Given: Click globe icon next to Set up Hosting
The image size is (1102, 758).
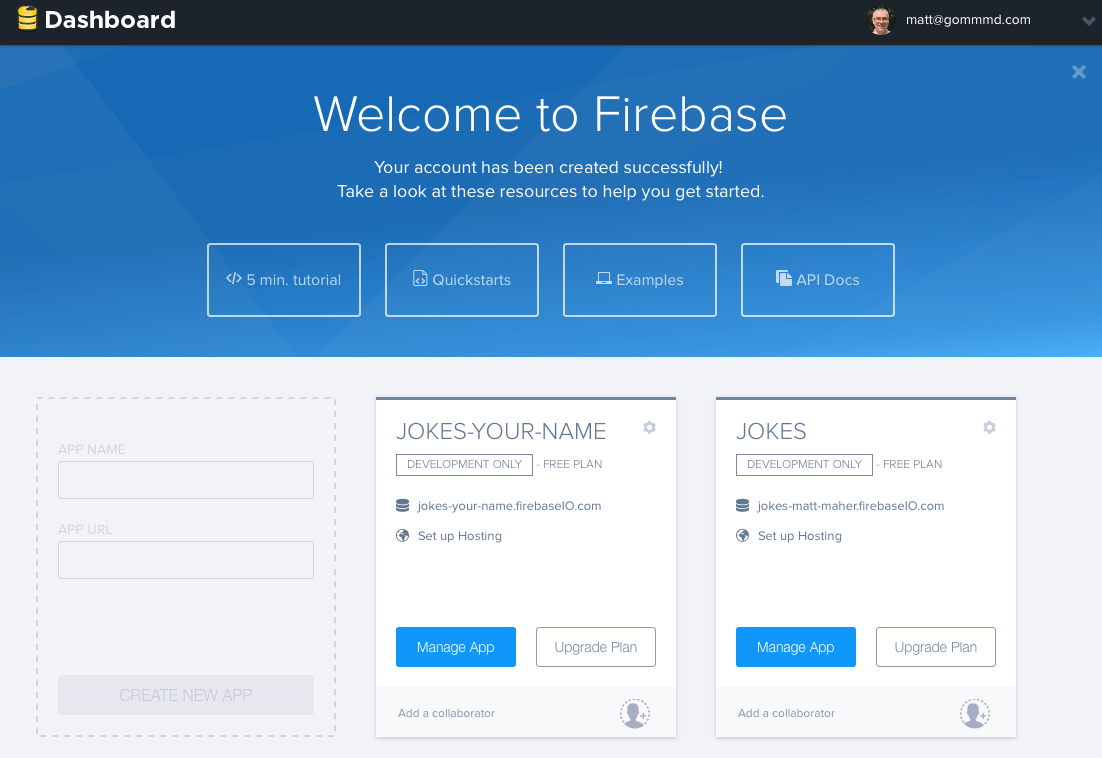Looking at the screenshot, I should tap(404, 535).
